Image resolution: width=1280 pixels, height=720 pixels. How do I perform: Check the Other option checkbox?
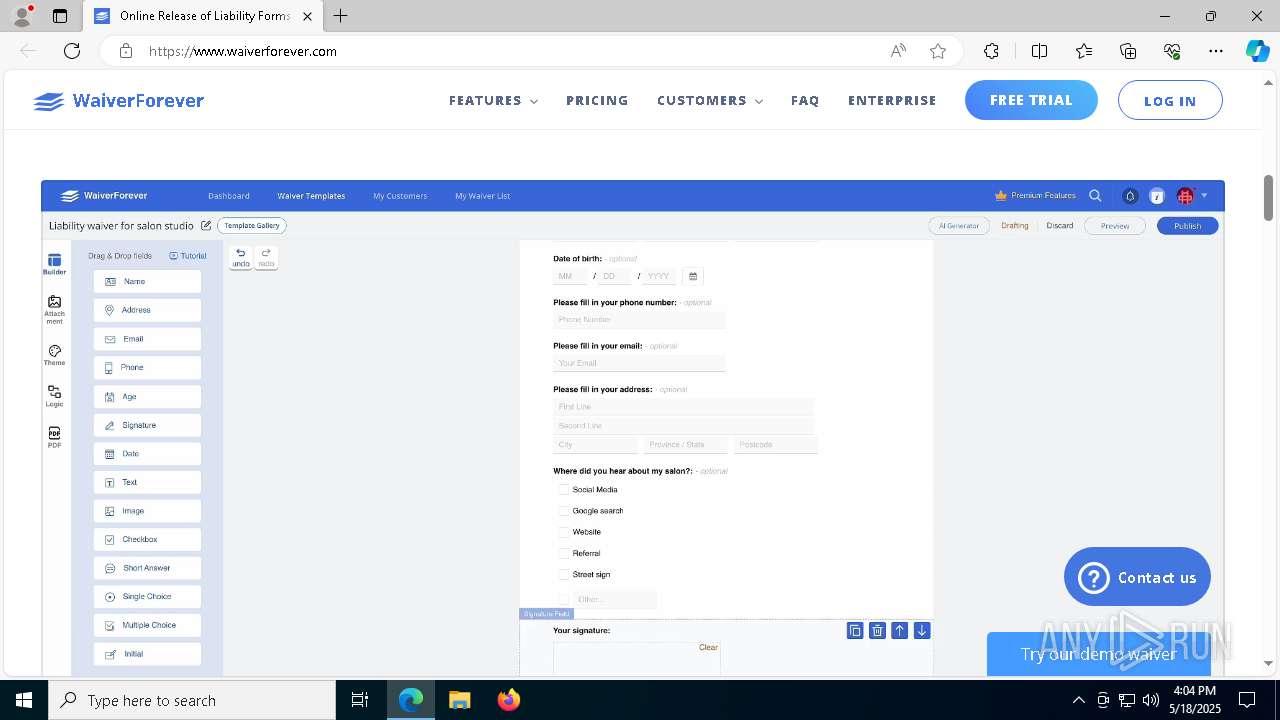pyautogui.click(x=564, y=599)
